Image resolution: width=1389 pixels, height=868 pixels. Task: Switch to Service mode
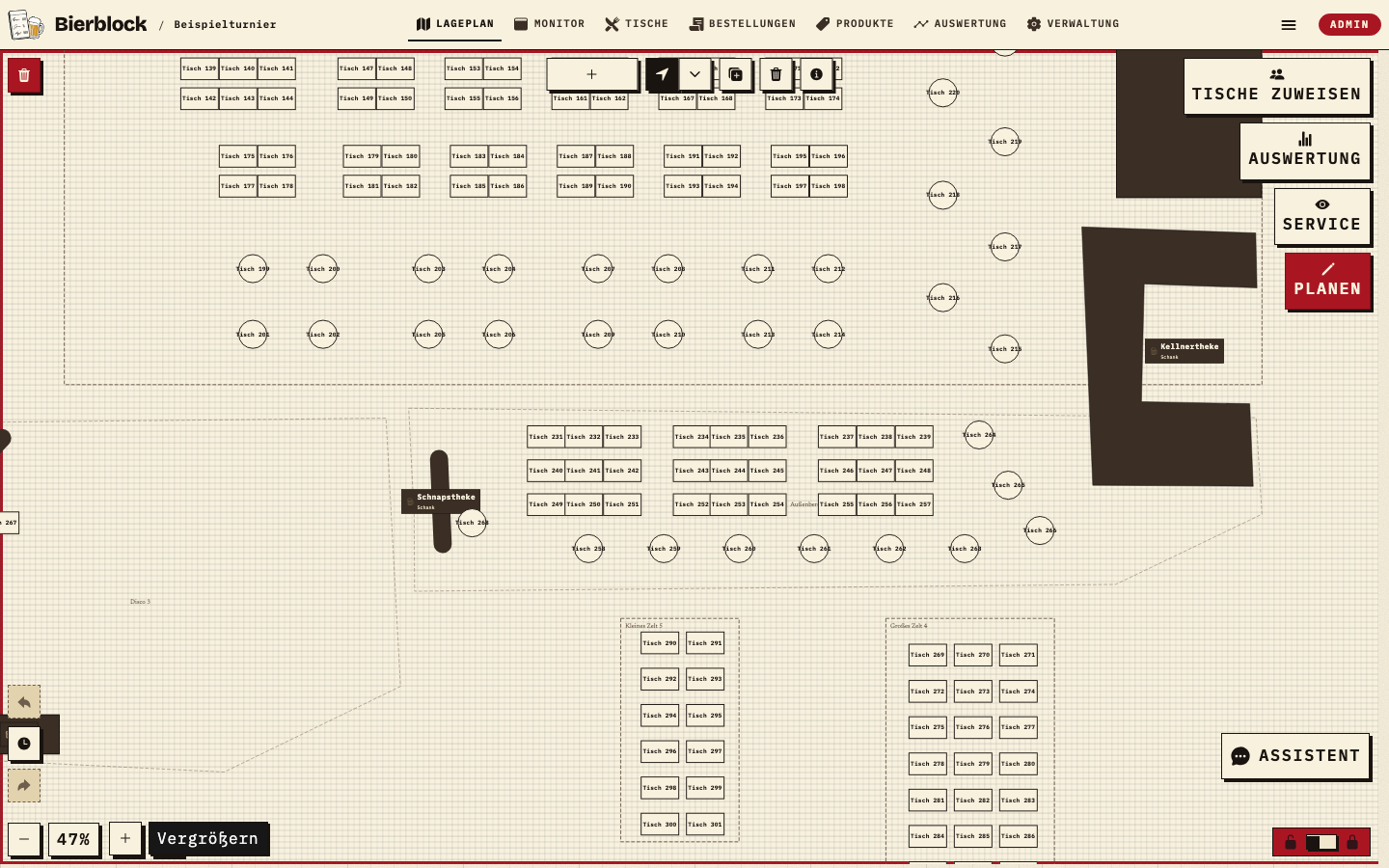coord(1322,216)
